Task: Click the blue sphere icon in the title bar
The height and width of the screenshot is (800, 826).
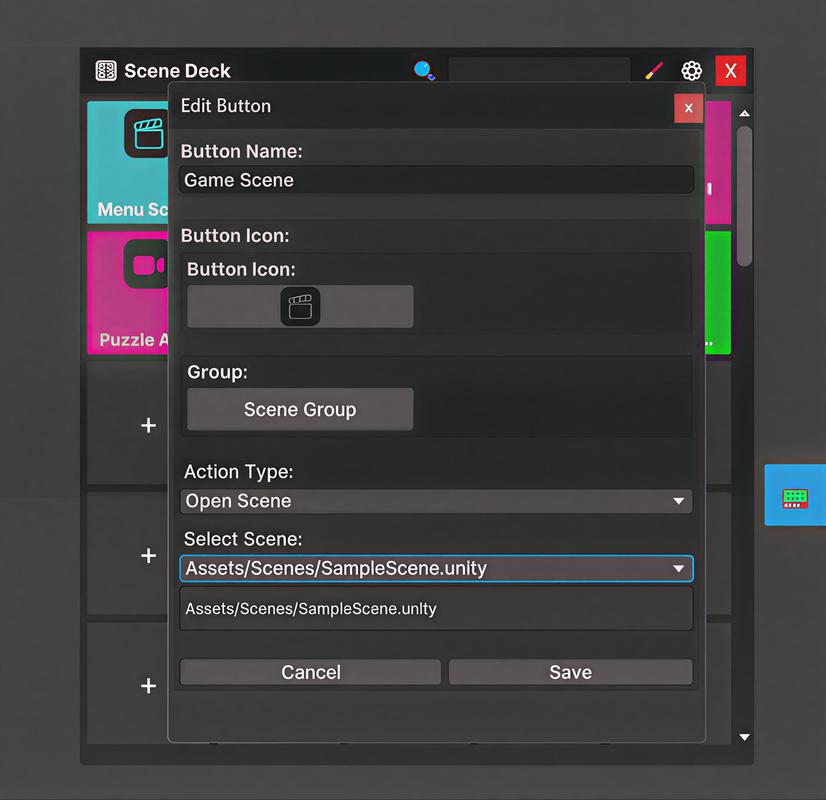Action: pos(423,69)
